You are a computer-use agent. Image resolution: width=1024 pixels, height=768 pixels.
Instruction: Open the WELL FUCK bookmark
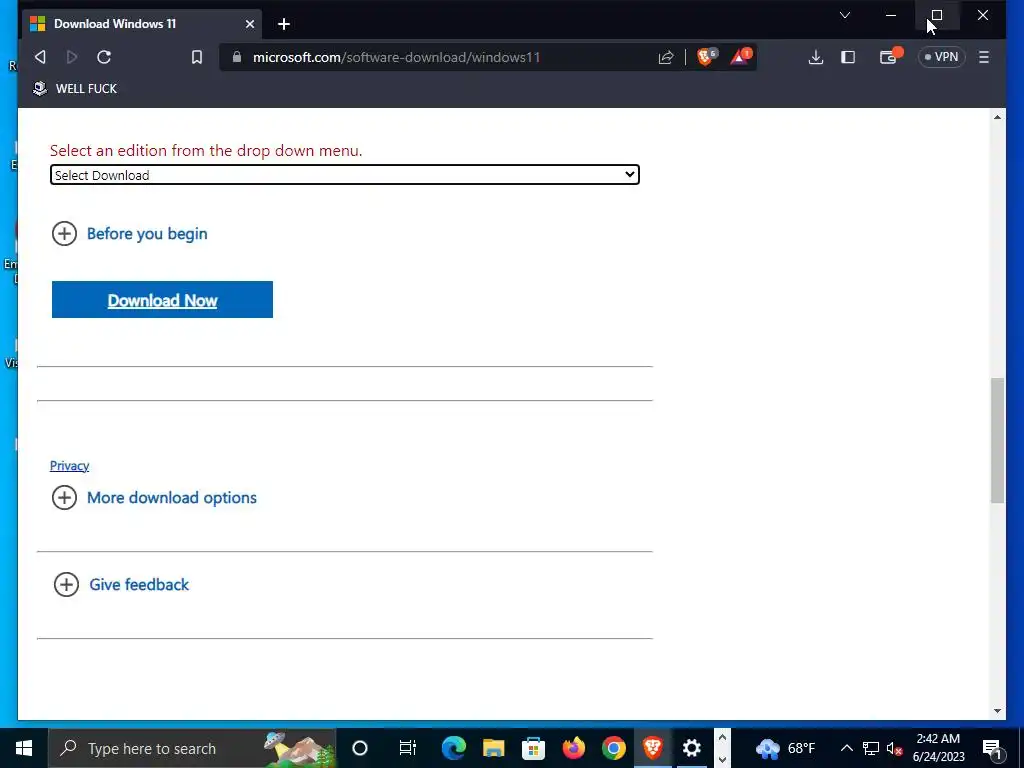75,88
